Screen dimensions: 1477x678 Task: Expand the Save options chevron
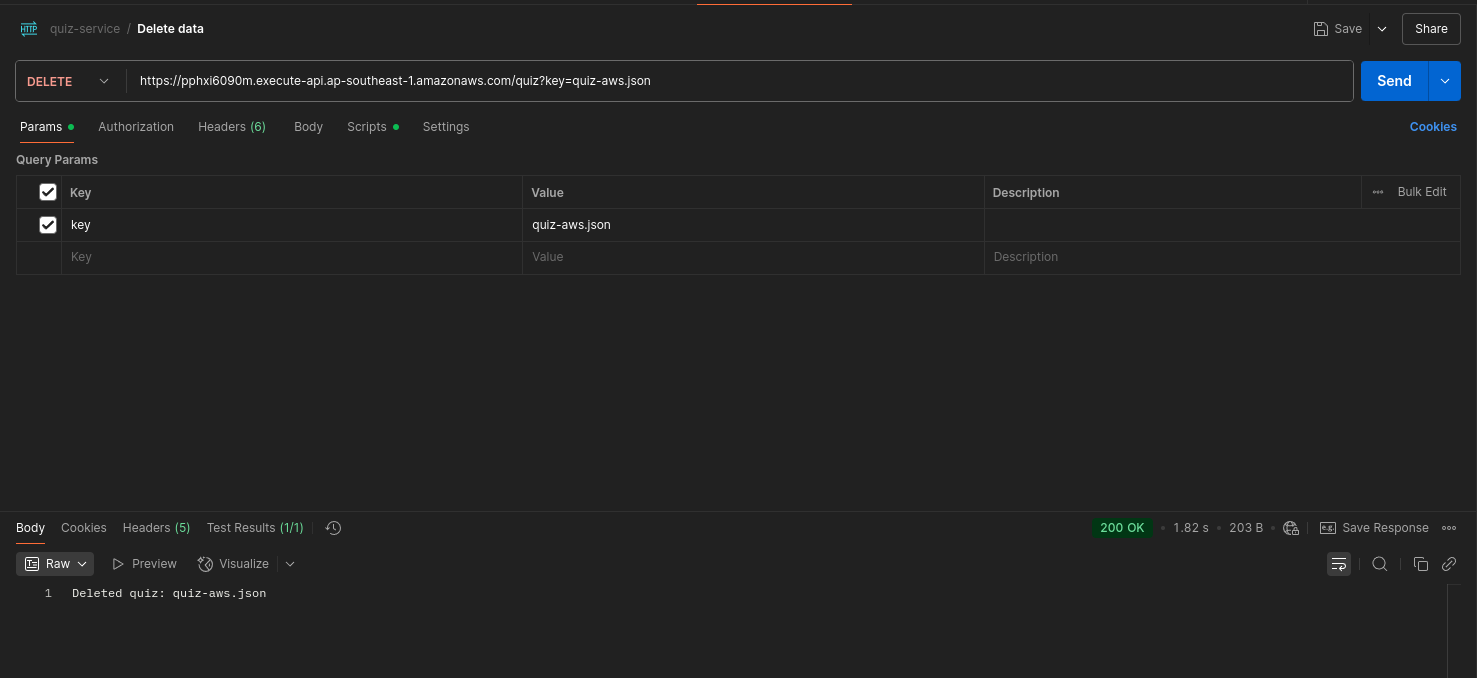(1382, 29)
